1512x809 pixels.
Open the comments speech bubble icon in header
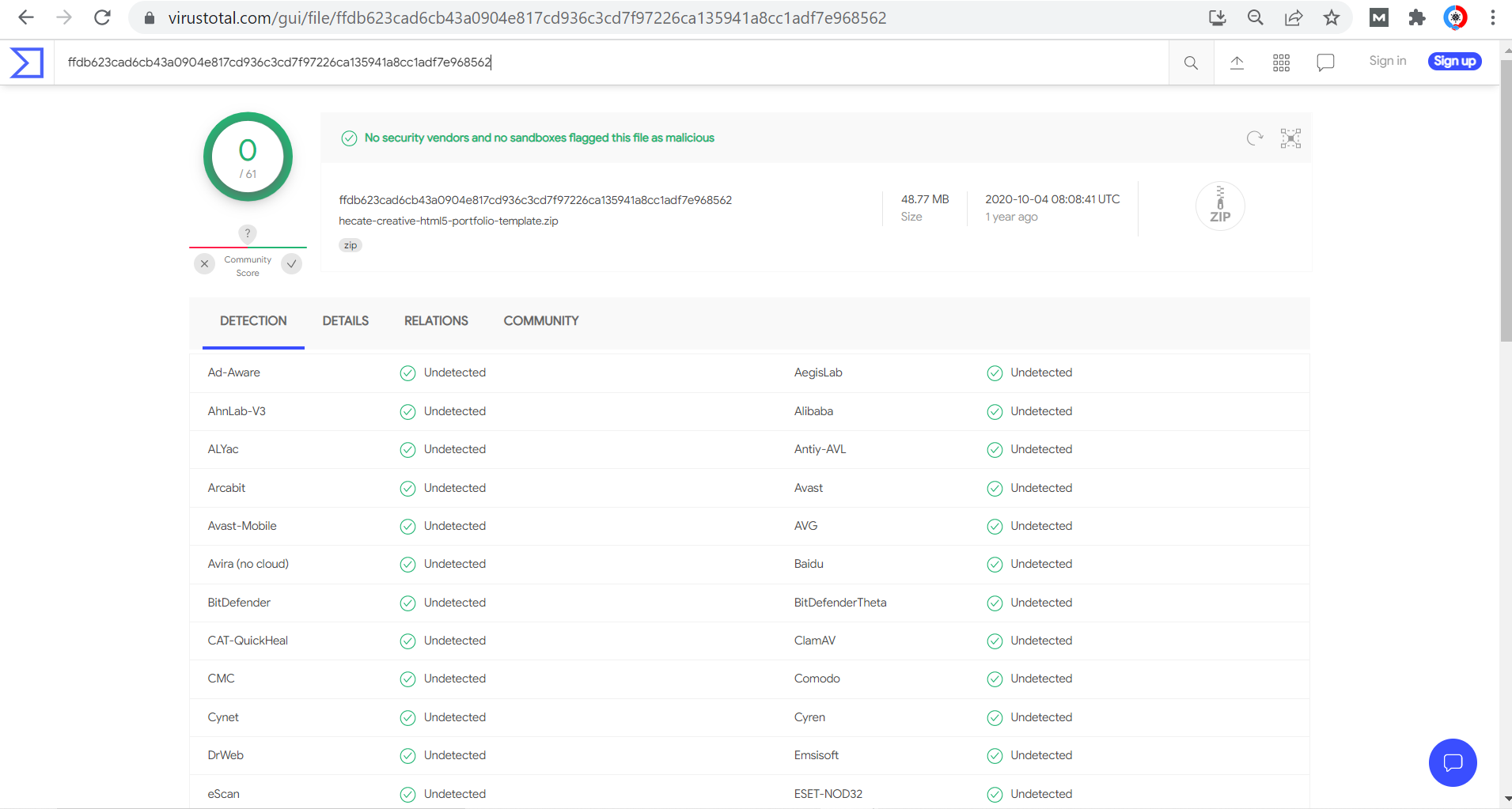click(x=1325, y=62)
